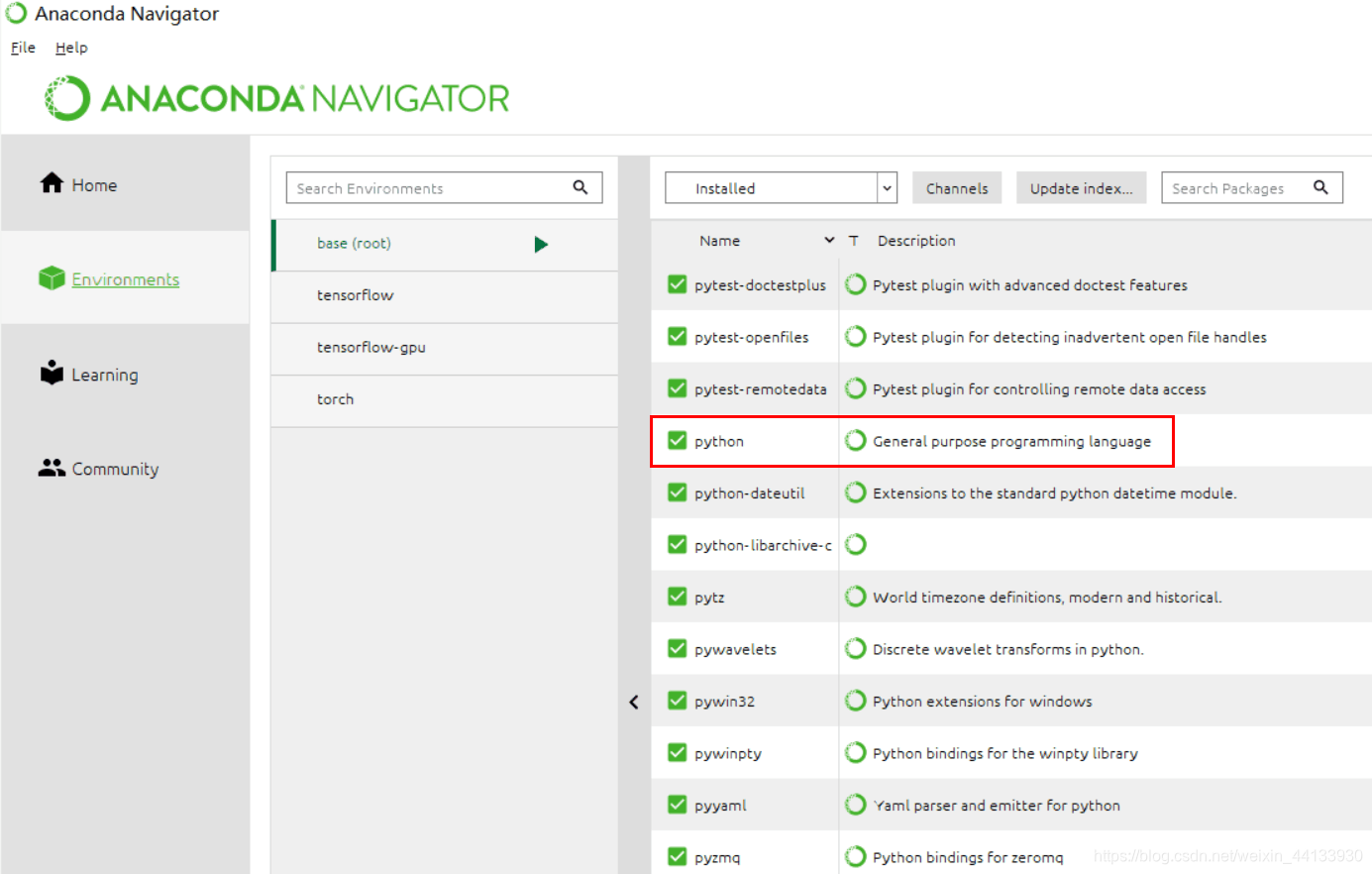The height and width of the screenshot is (874, 1372).
Task: Select the base (root) environment
Action: (x=445, y=244)
